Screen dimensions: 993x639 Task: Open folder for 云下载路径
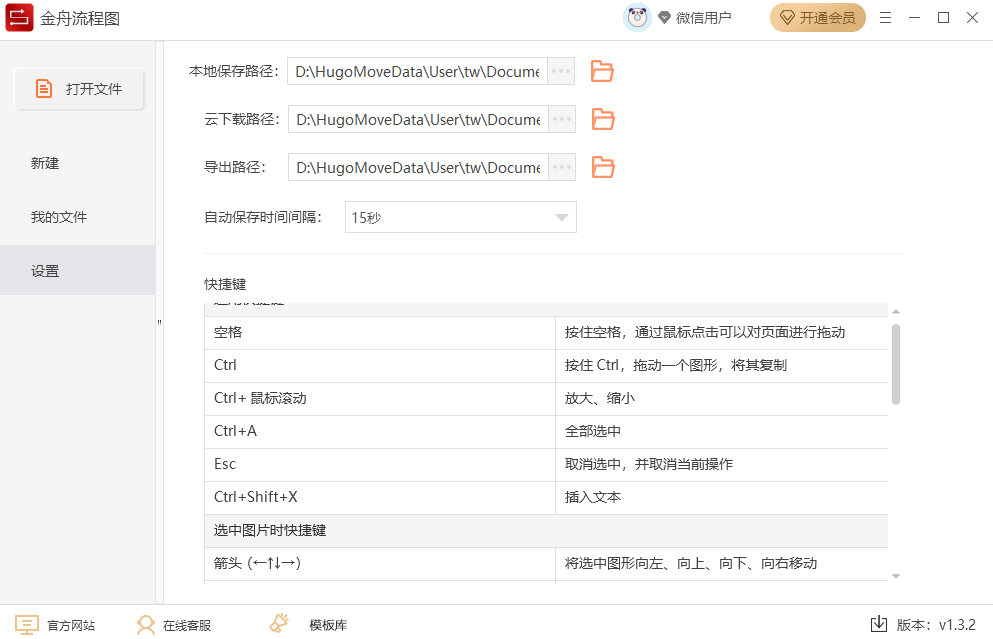point(603,120)
